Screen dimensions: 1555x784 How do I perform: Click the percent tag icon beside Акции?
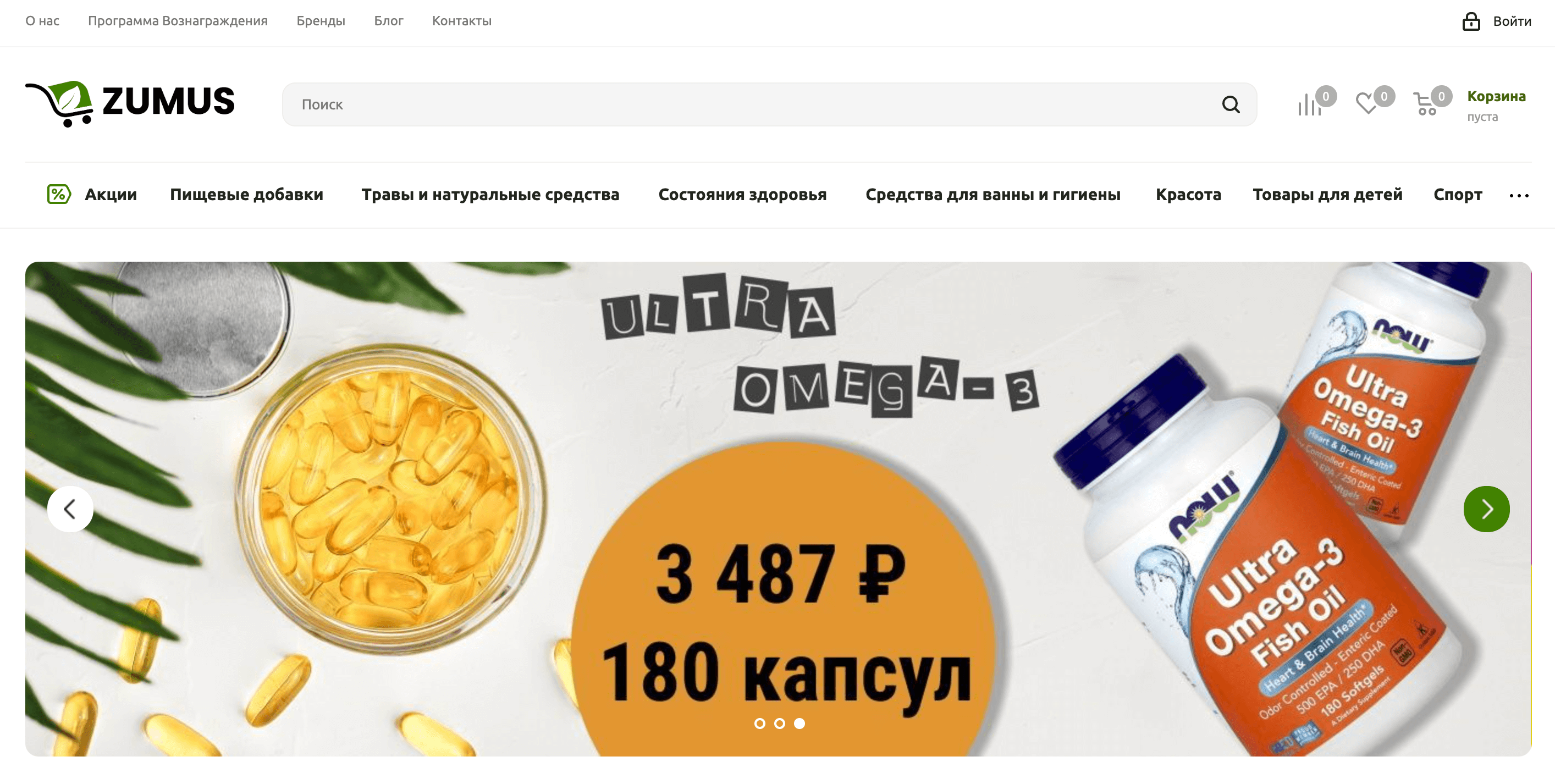tap(59, 194)
